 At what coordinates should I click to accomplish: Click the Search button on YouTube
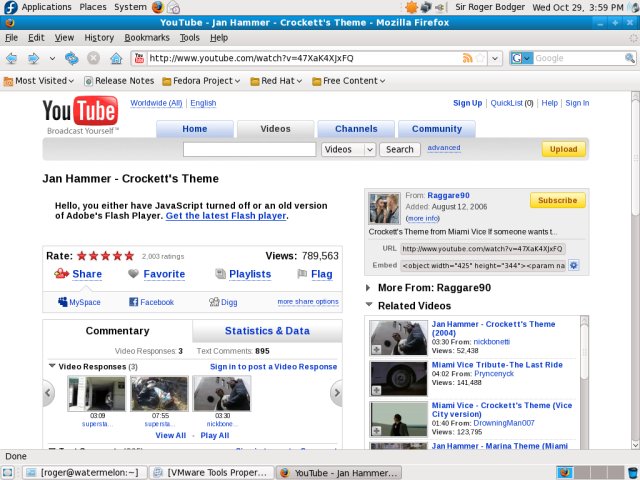400,149
